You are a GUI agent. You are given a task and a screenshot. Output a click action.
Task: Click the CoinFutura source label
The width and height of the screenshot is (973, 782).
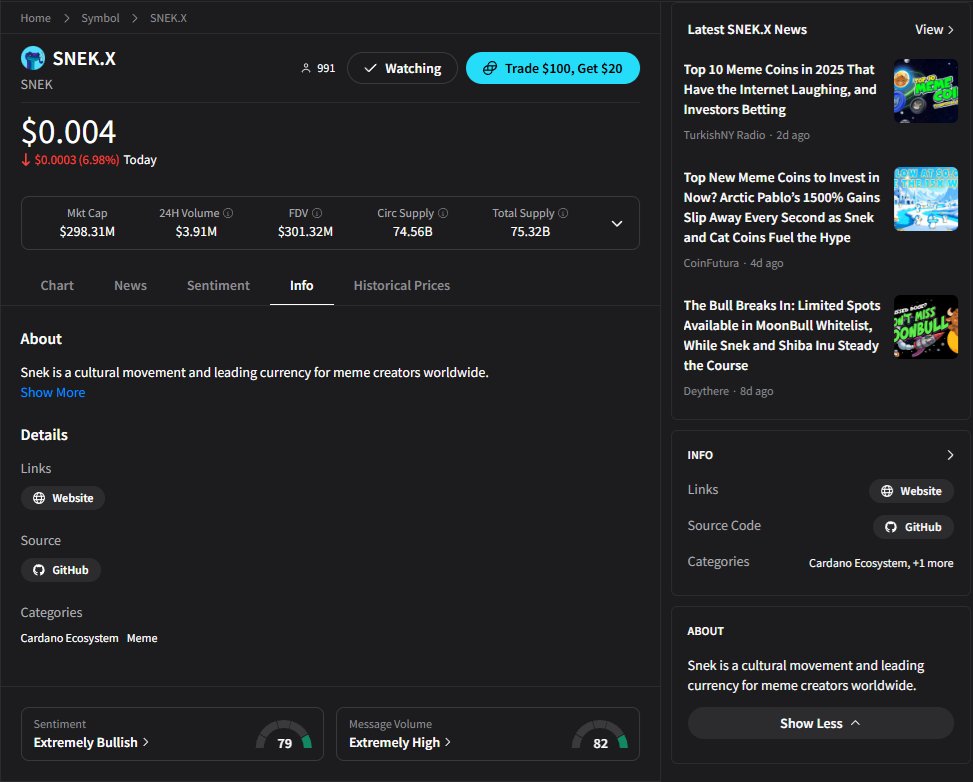tap(711, 263)
